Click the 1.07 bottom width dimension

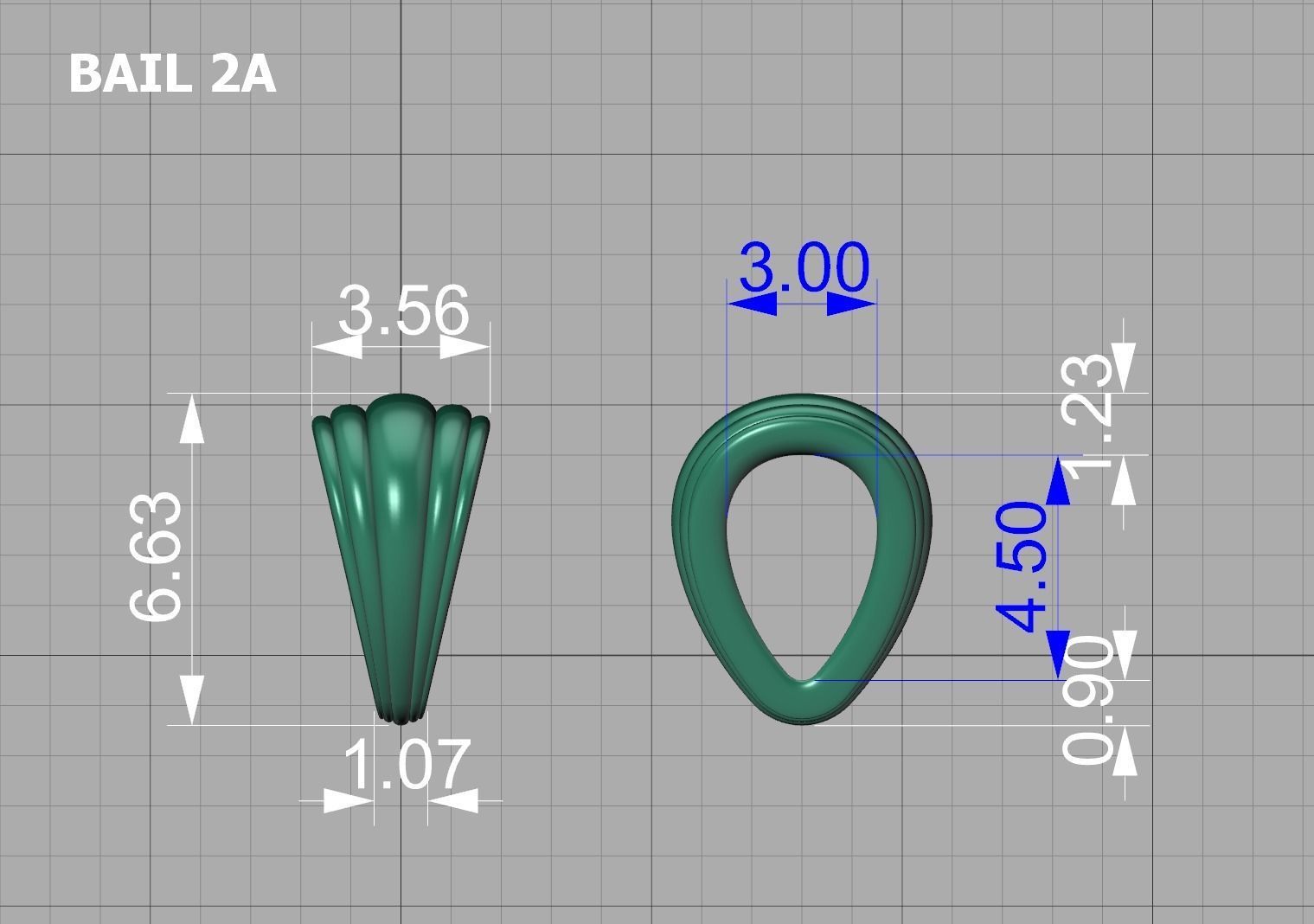(407, 765)
